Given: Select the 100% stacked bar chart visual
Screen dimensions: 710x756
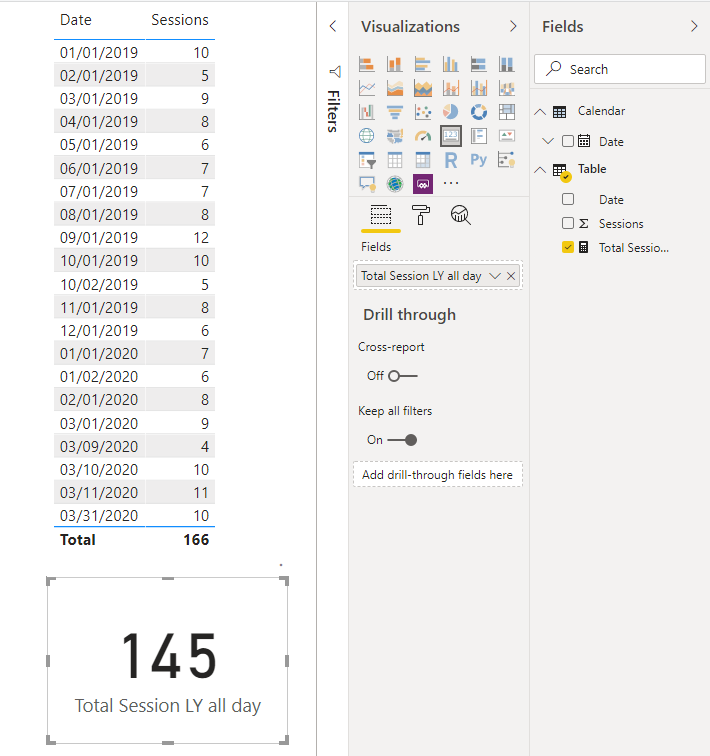Looking at the screenshot, I should pos(479,64).
